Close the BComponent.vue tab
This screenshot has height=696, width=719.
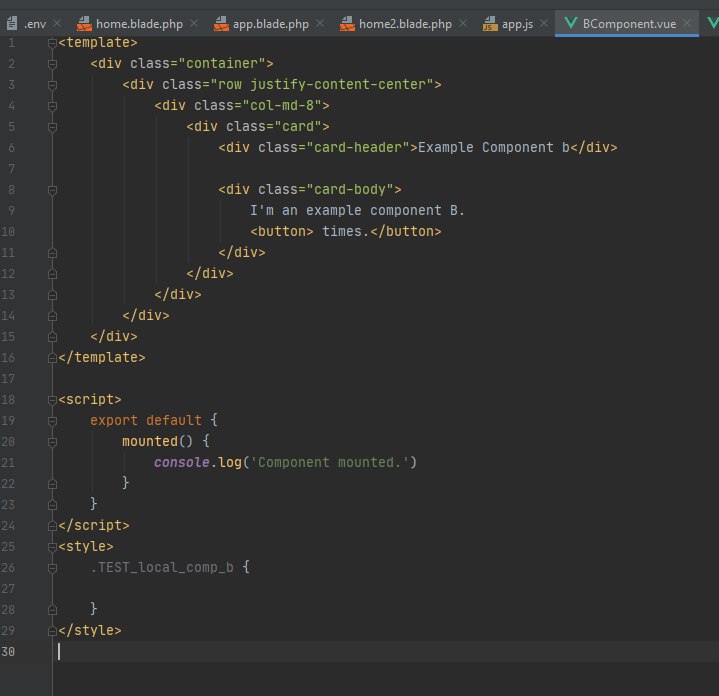pos(687,23)
